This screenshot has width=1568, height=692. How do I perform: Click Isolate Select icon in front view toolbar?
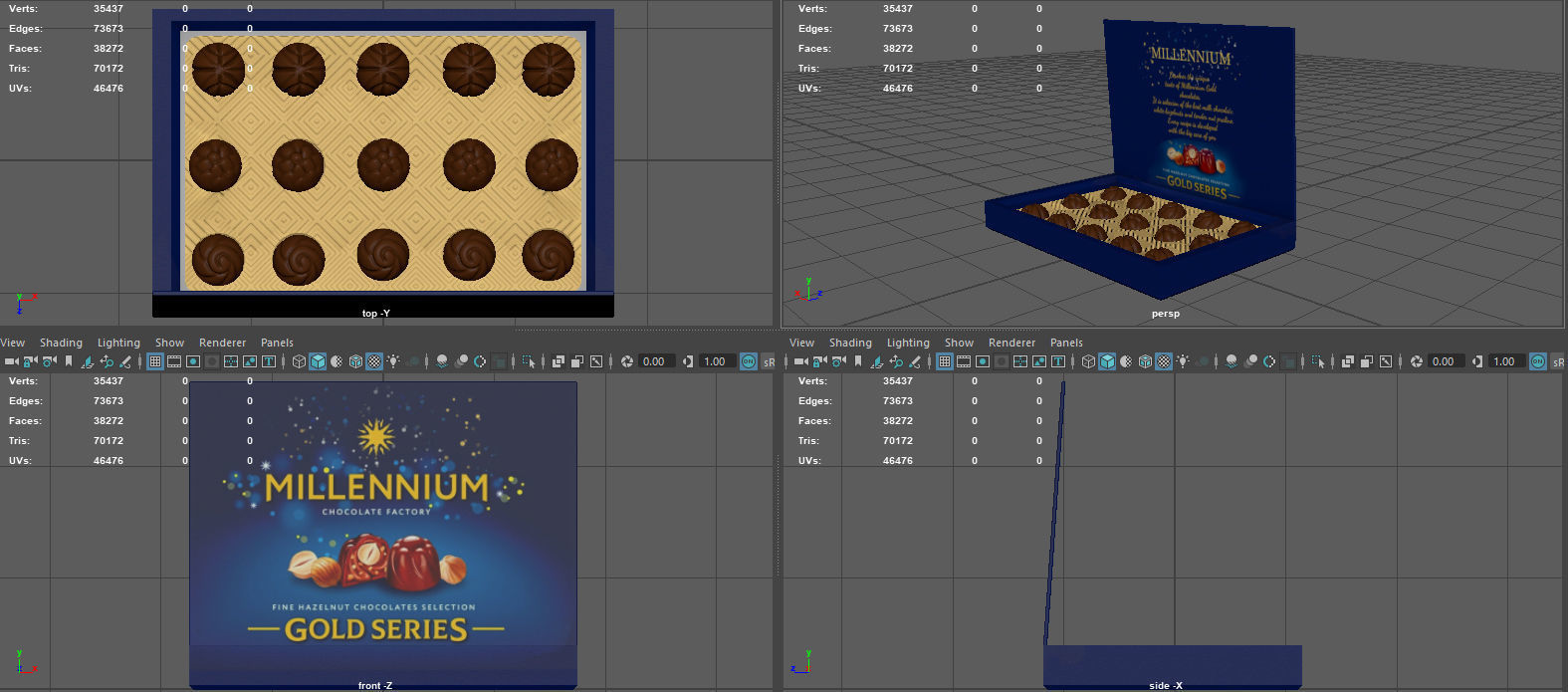click(529, 361)
